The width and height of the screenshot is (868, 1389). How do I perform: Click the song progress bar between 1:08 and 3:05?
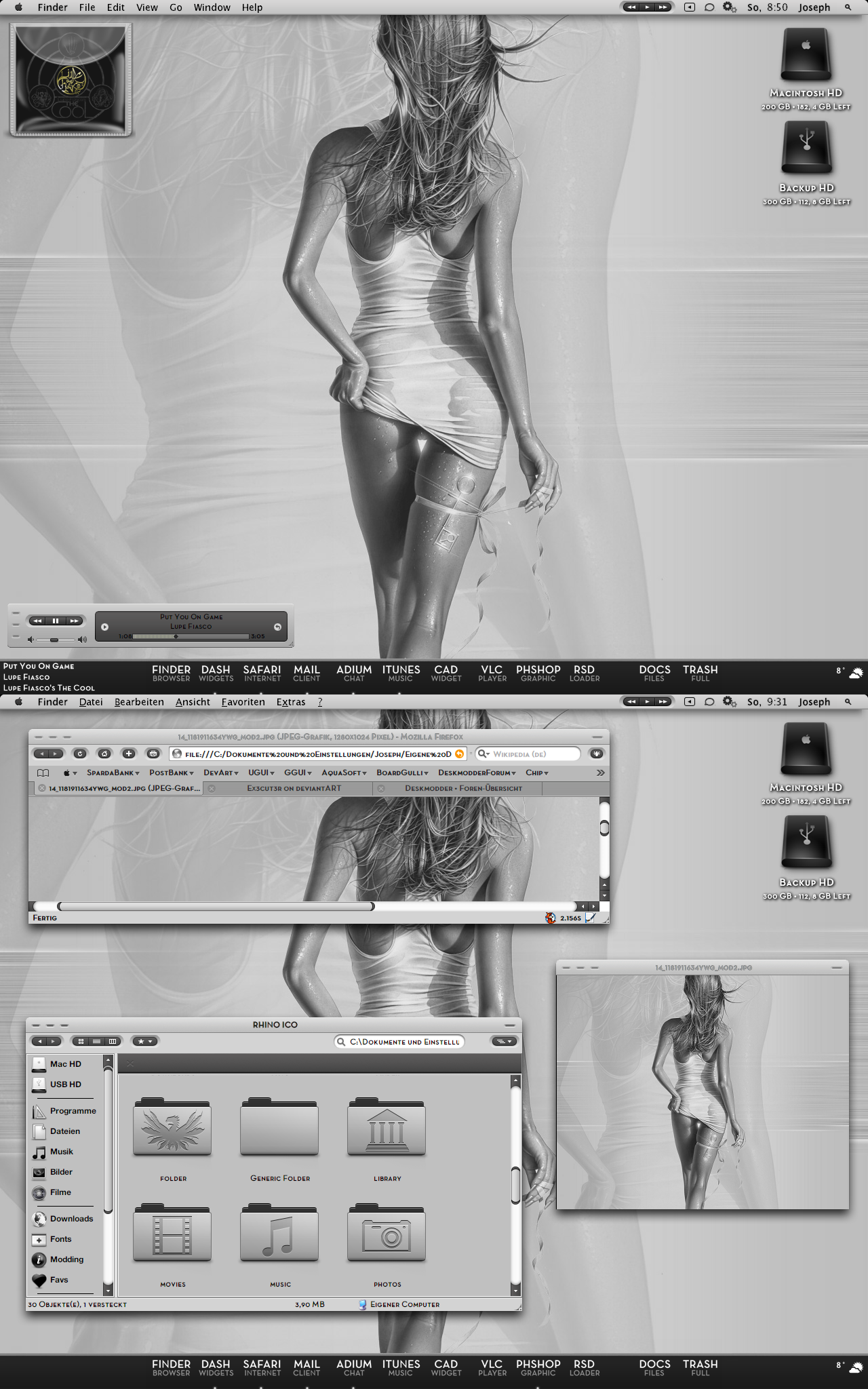point(191,636)
